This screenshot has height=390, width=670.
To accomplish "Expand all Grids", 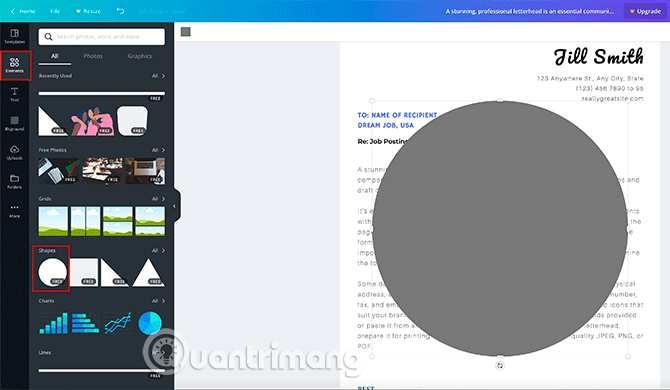I will [158, 199].
